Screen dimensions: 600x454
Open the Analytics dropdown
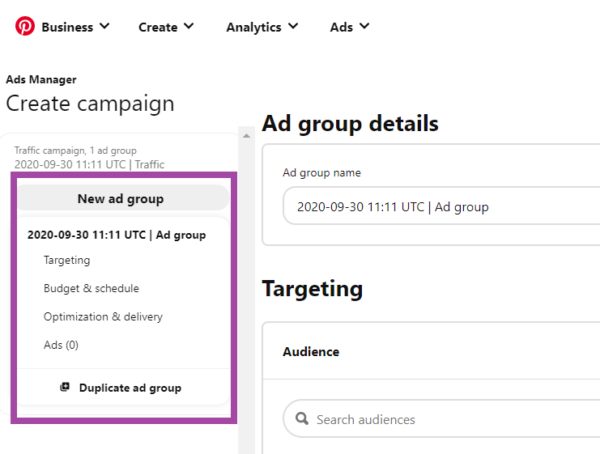pos(261,27)
